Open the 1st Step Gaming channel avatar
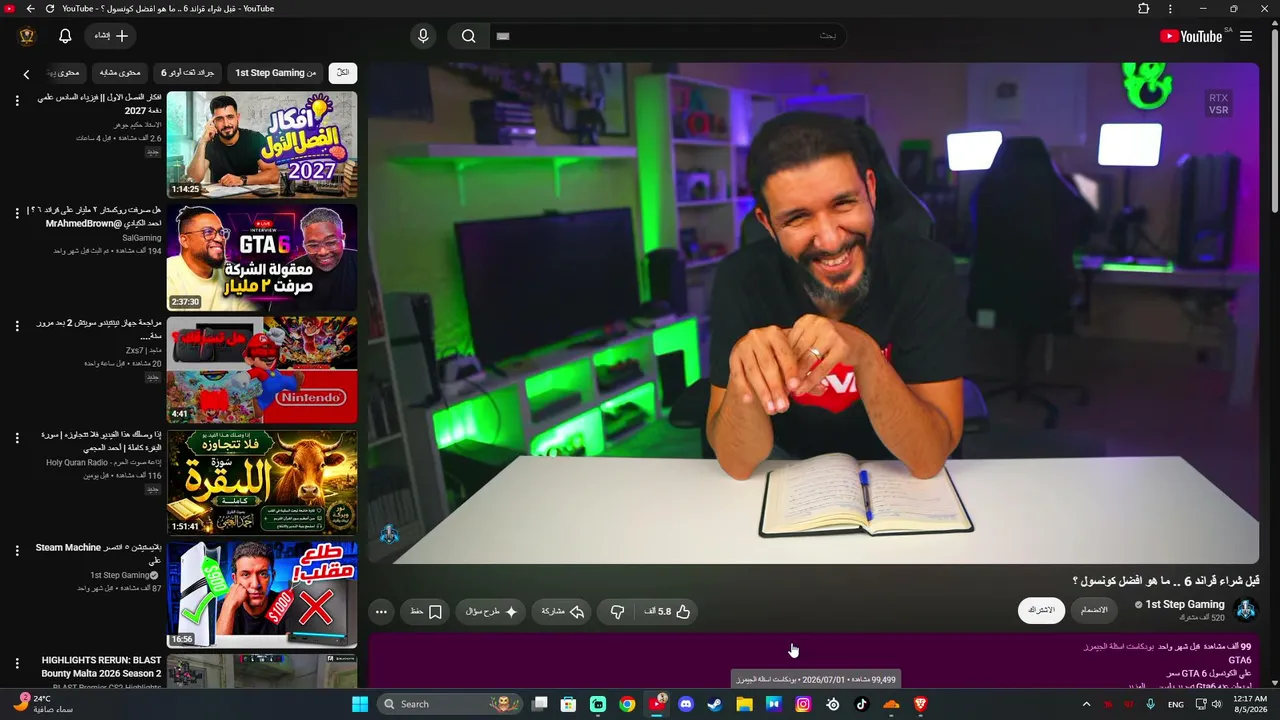The image size is (1280, 720). (x=1246, y=609)
